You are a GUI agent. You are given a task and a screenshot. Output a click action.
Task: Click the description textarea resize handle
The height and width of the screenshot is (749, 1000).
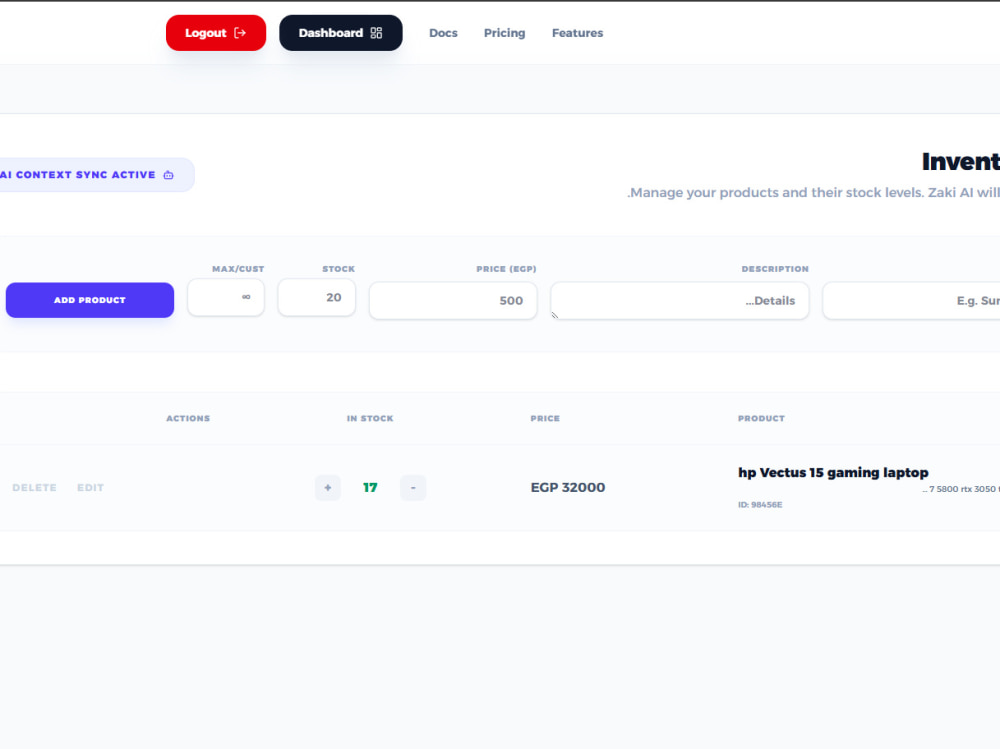pos(555,315)
